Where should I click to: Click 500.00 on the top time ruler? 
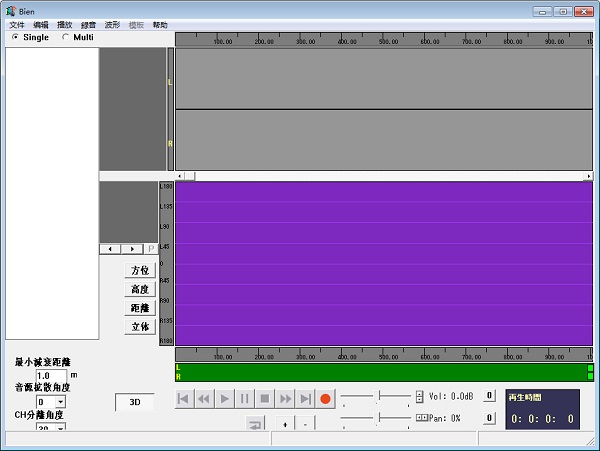(x=388, y=41)
